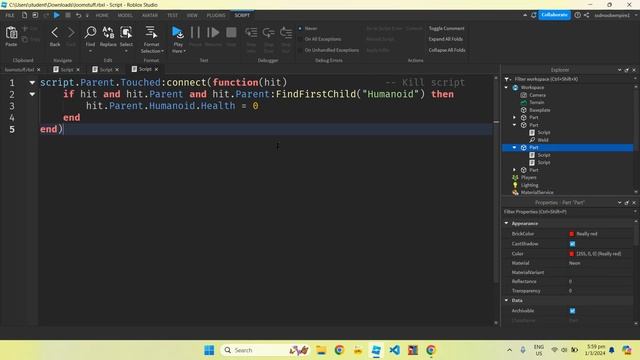Image resolution: width=640 pixels, height=360 pixels.
Task: Open the Format Selection dropdown arrow
Action: coord(162,51)
